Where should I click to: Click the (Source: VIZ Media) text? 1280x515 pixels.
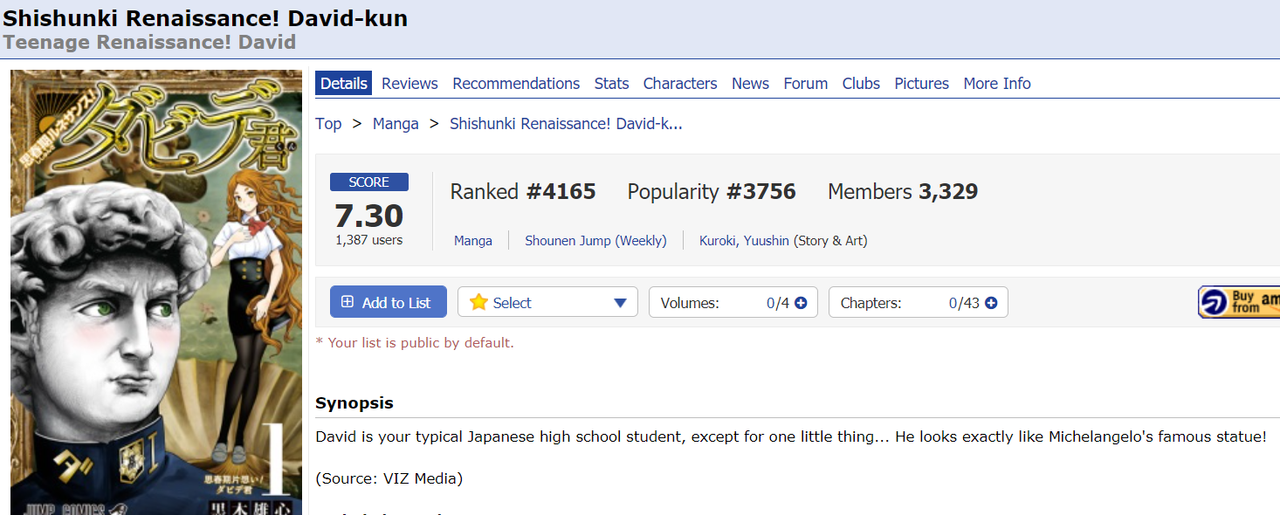pyautogui.click(x=389, y=478)
